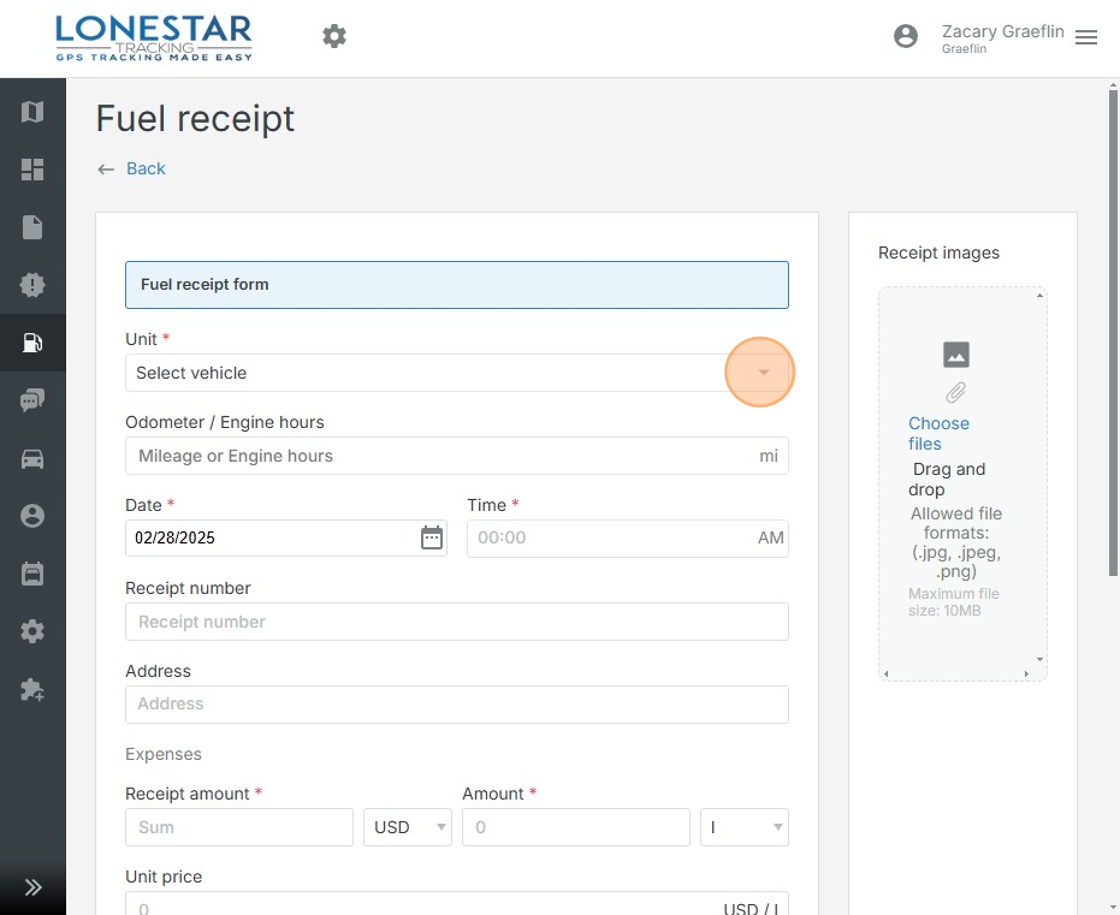Open the alerts badge sidebar icon

pos(32,285)
